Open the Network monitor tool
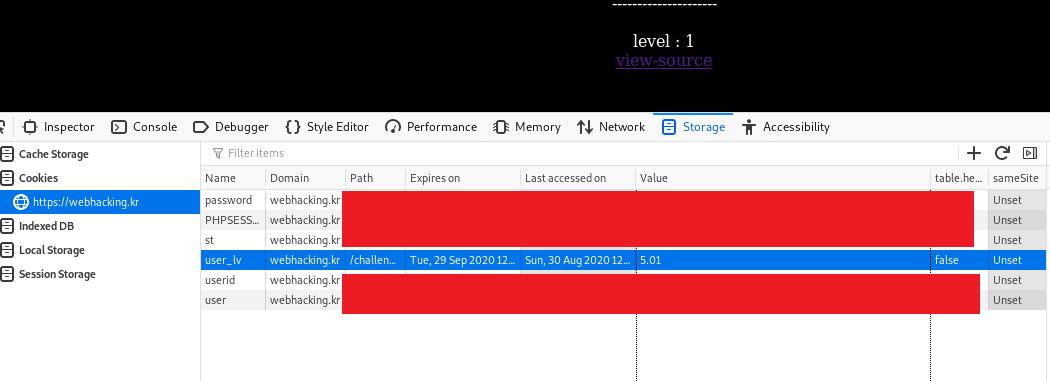This screenshot has height=381, width=1050. pyautogui.click(x=611, y=127)
